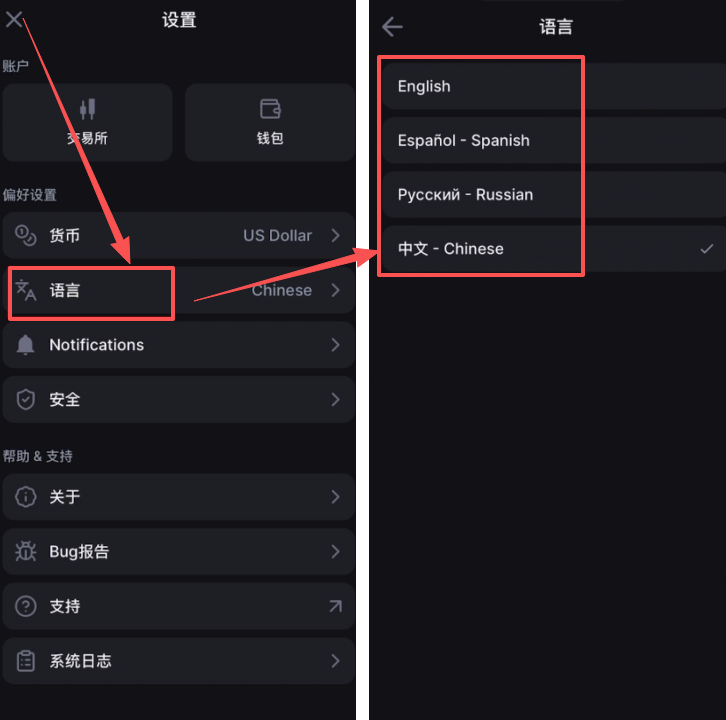
Task: Click the security shield icon
Action: [x=25, y=400]
